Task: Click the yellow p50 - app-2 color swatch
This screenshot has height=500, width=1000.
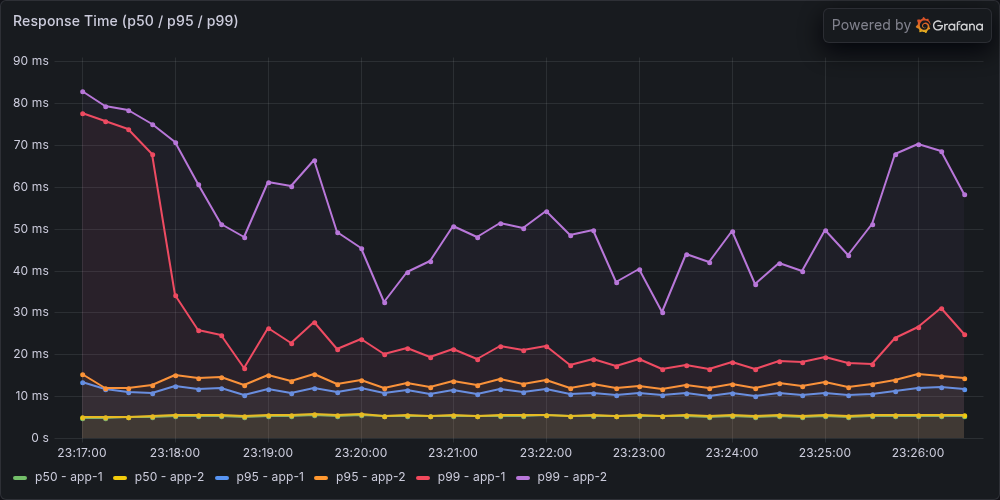Action: point(120,477)
